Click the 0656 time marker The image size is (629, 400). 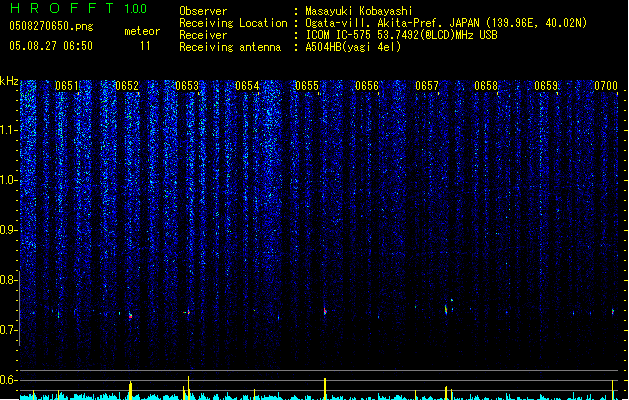[367, 86]
